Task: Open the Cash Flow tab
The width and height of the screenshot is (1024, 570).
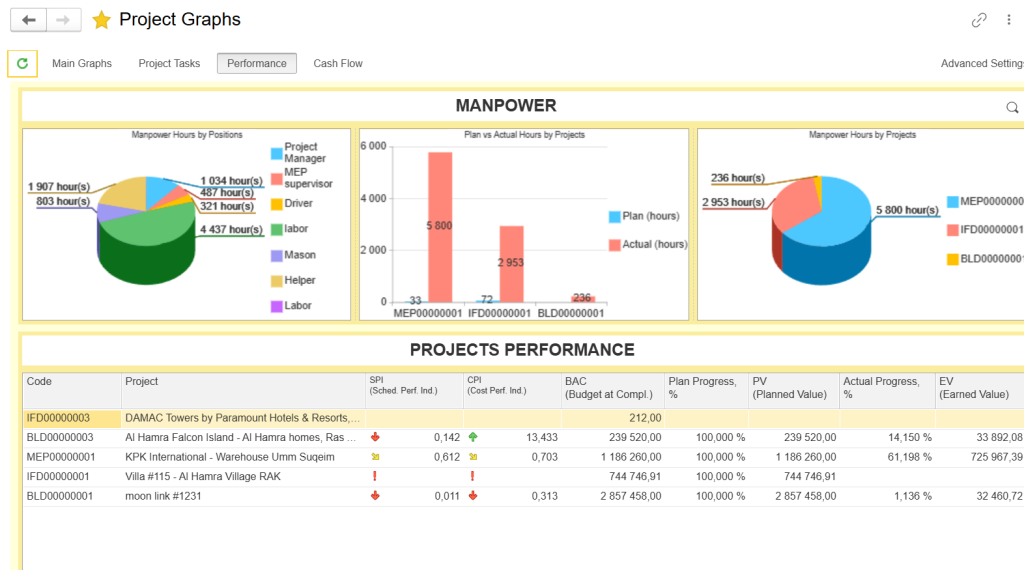Action: point(338,63)
